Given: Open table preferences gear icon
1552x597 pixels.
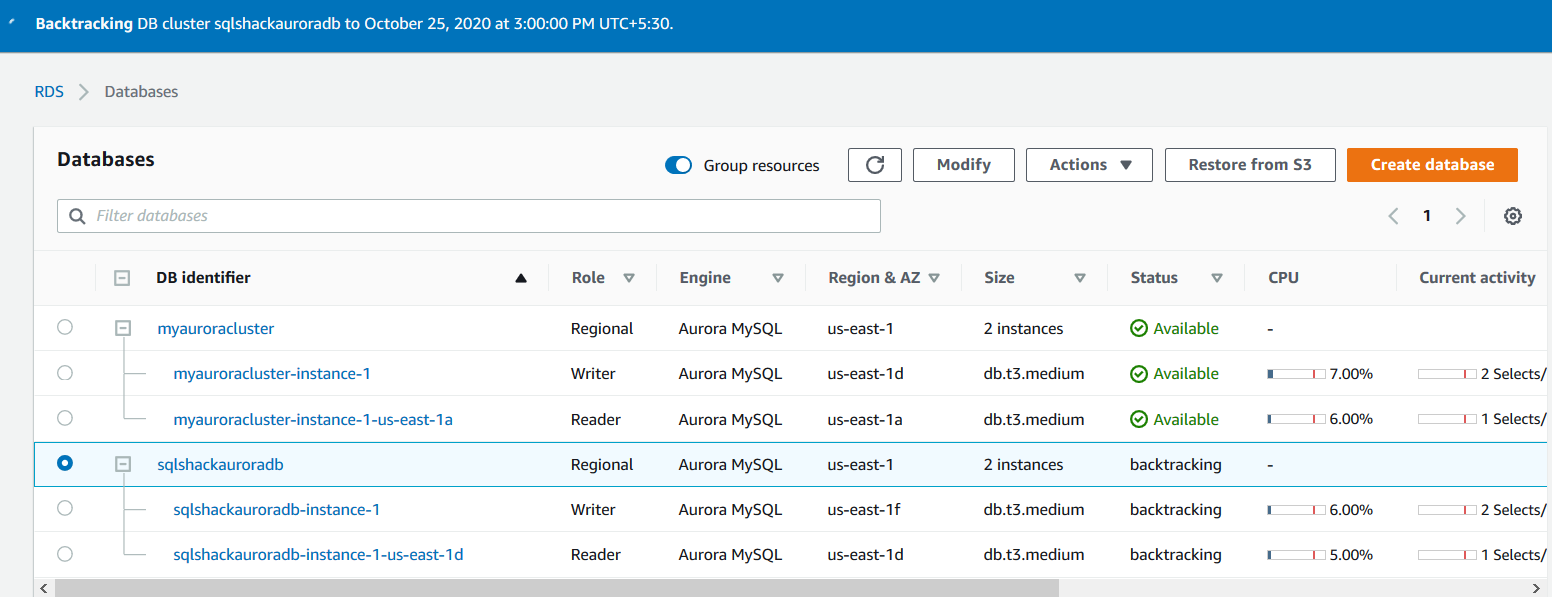Looking at the screenshot, I should [x=1513, y=216].
